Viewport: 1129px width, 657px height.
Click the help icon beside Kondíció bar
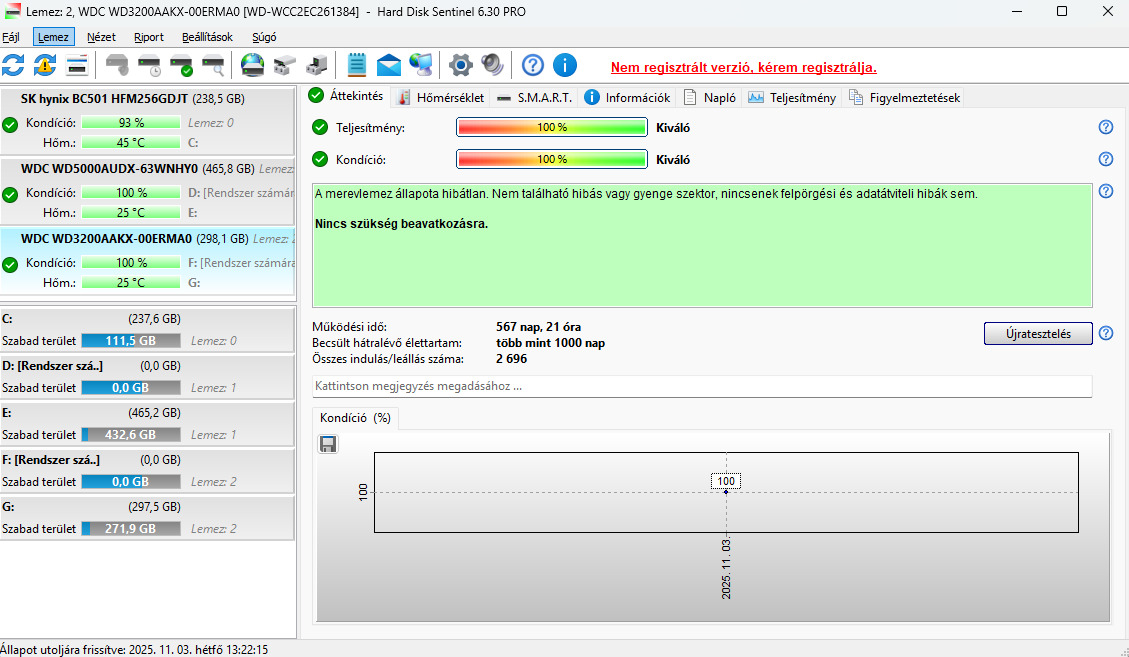pos(1106,159)
